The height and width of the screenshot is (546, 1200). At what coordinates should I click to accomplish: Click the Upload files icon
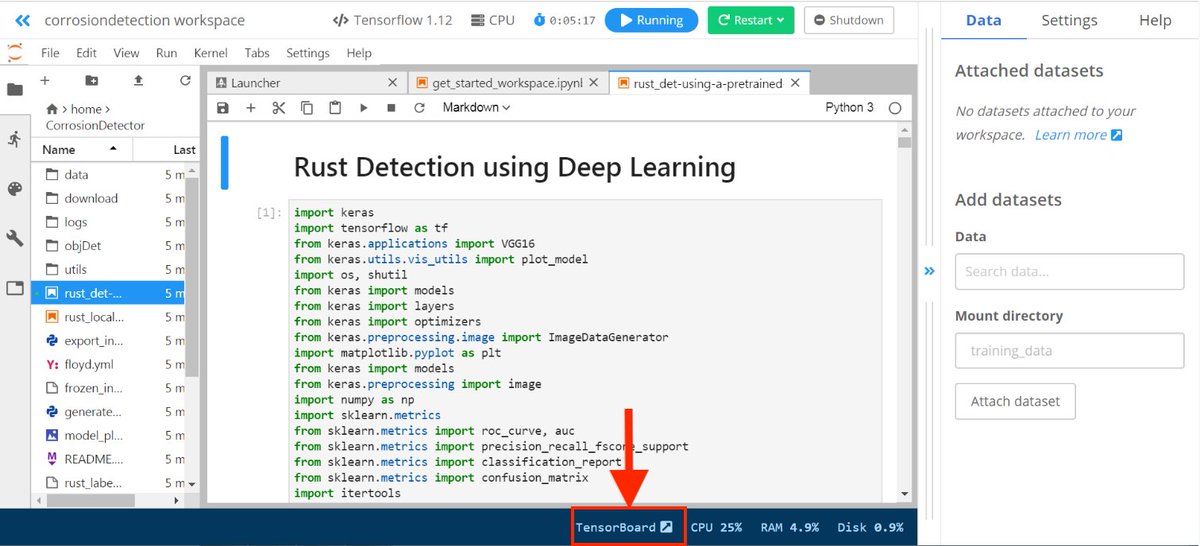tap(138, 80)
